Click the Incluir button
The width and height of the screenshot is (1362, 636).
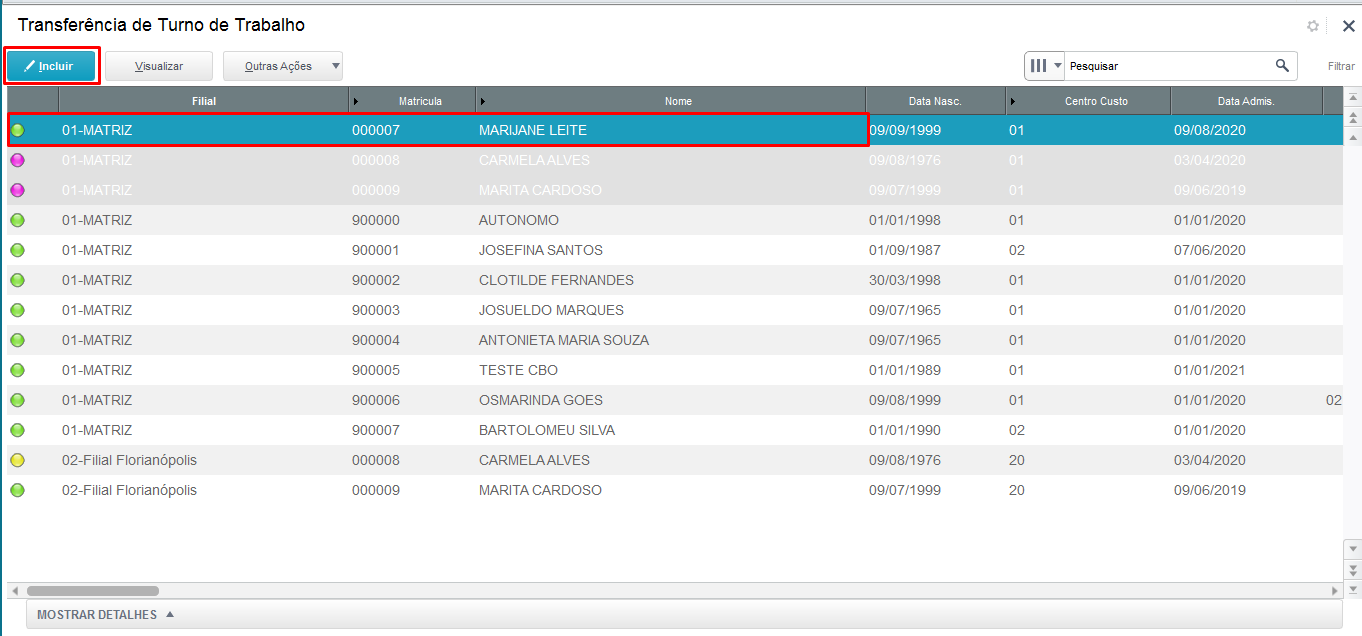click(52, 66)
